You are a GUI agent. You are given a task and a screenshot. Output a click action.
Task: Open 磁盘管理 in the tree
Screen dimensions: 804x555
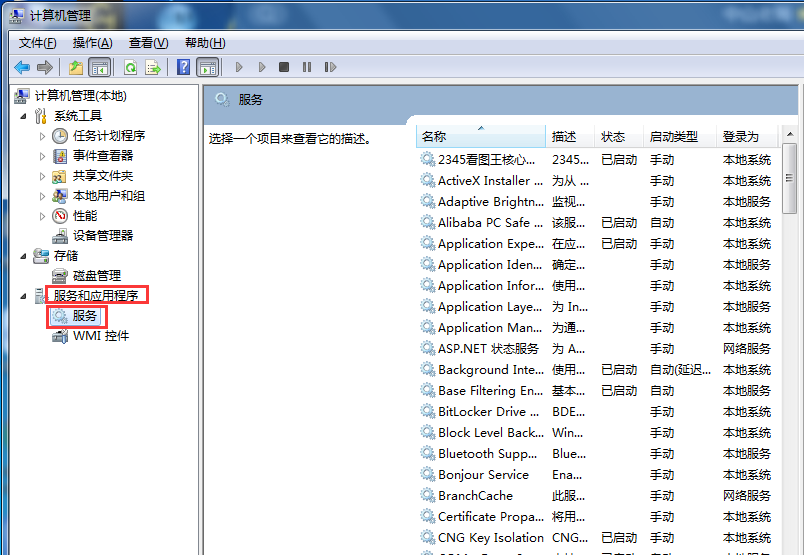pos(96,276)
